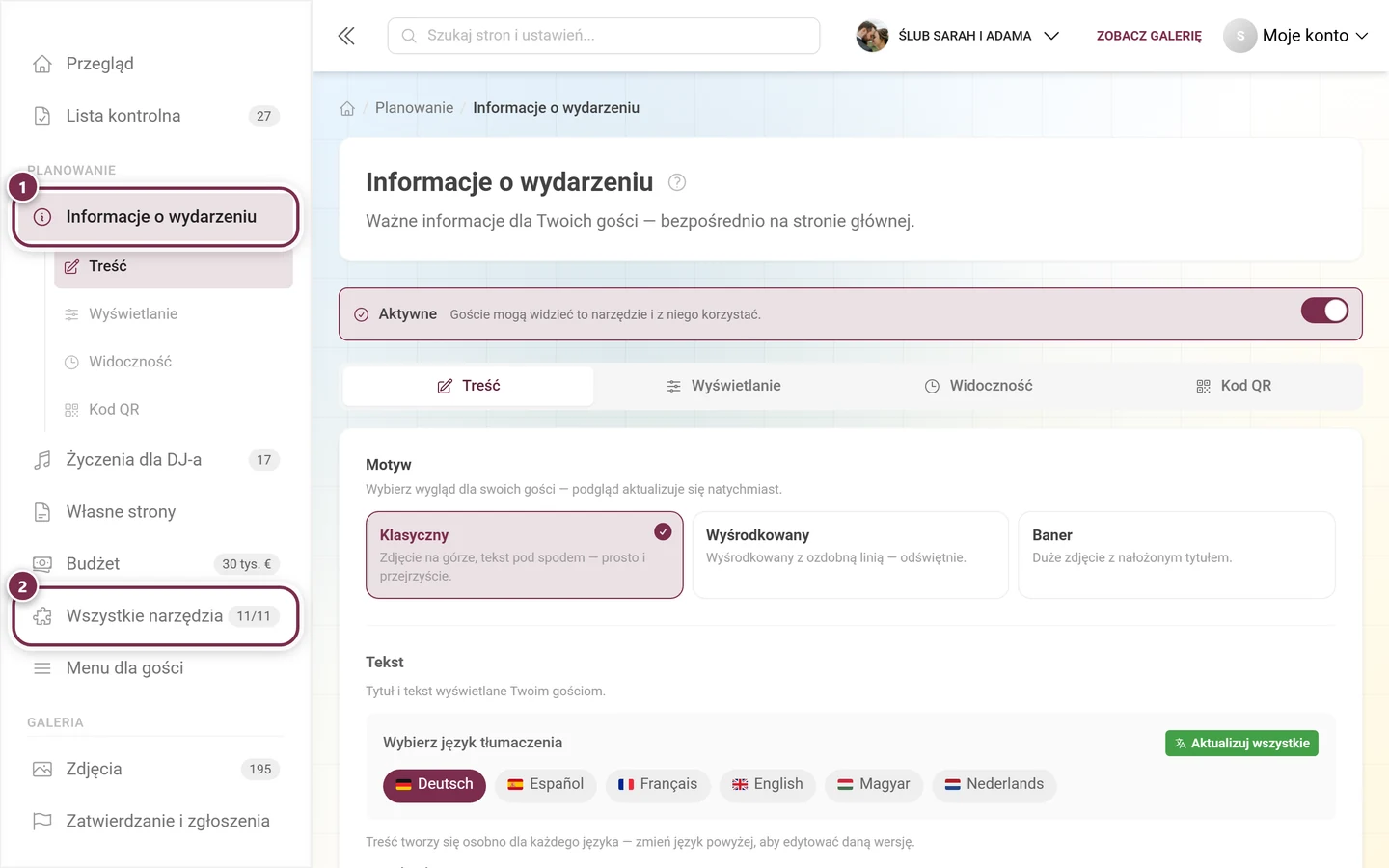
Task: Choose Français translation language
Action: pos(658,785)
